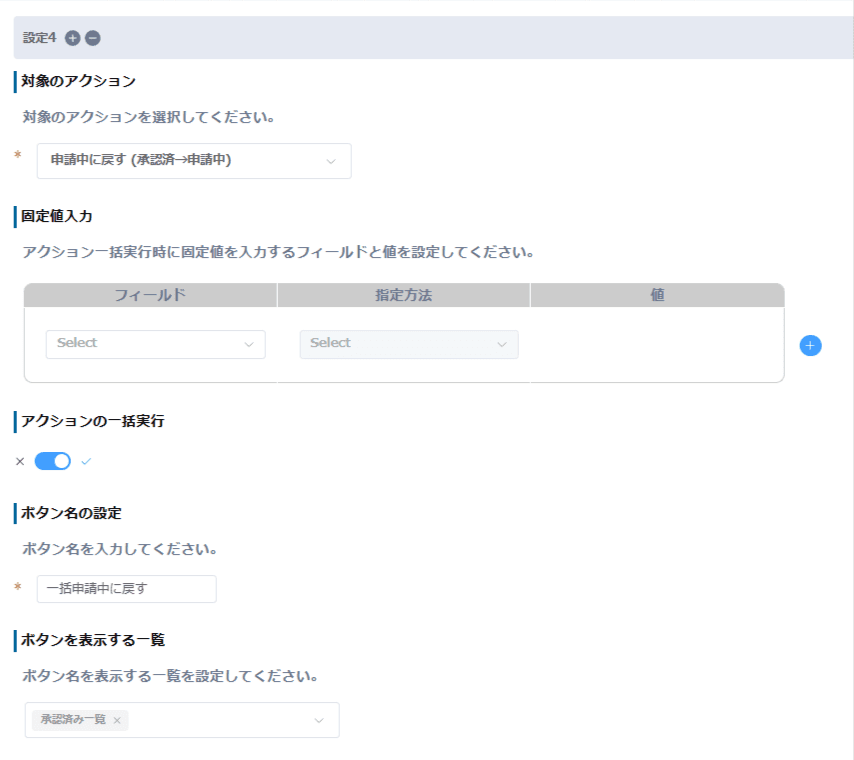Click the ボタン名 input containing 一括申請中に戻す
Viewport: 854px width, 760px height.
(126, 589)
